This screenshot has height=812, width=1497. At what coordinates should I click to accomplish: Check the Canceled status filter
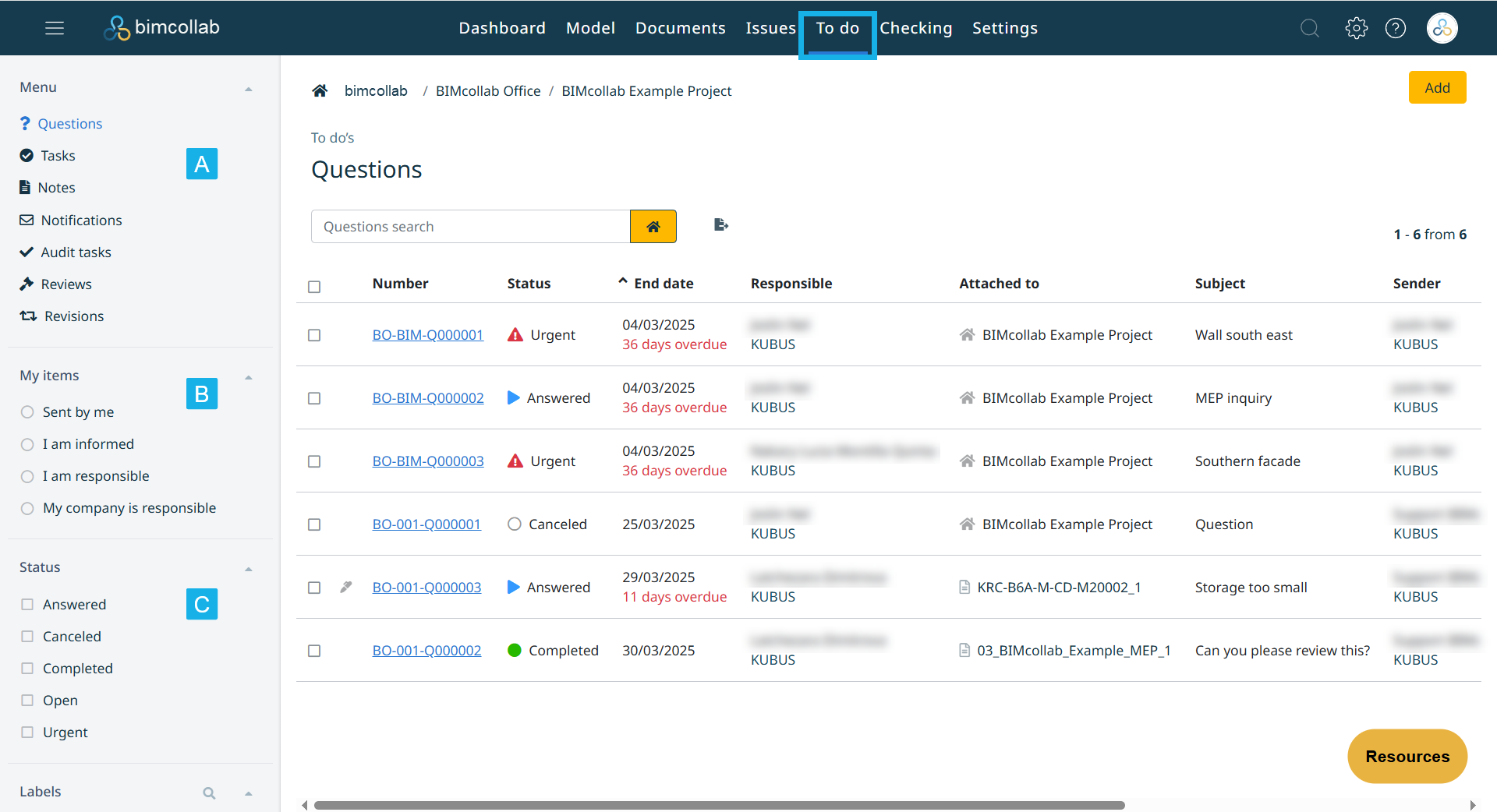point(27,637)
